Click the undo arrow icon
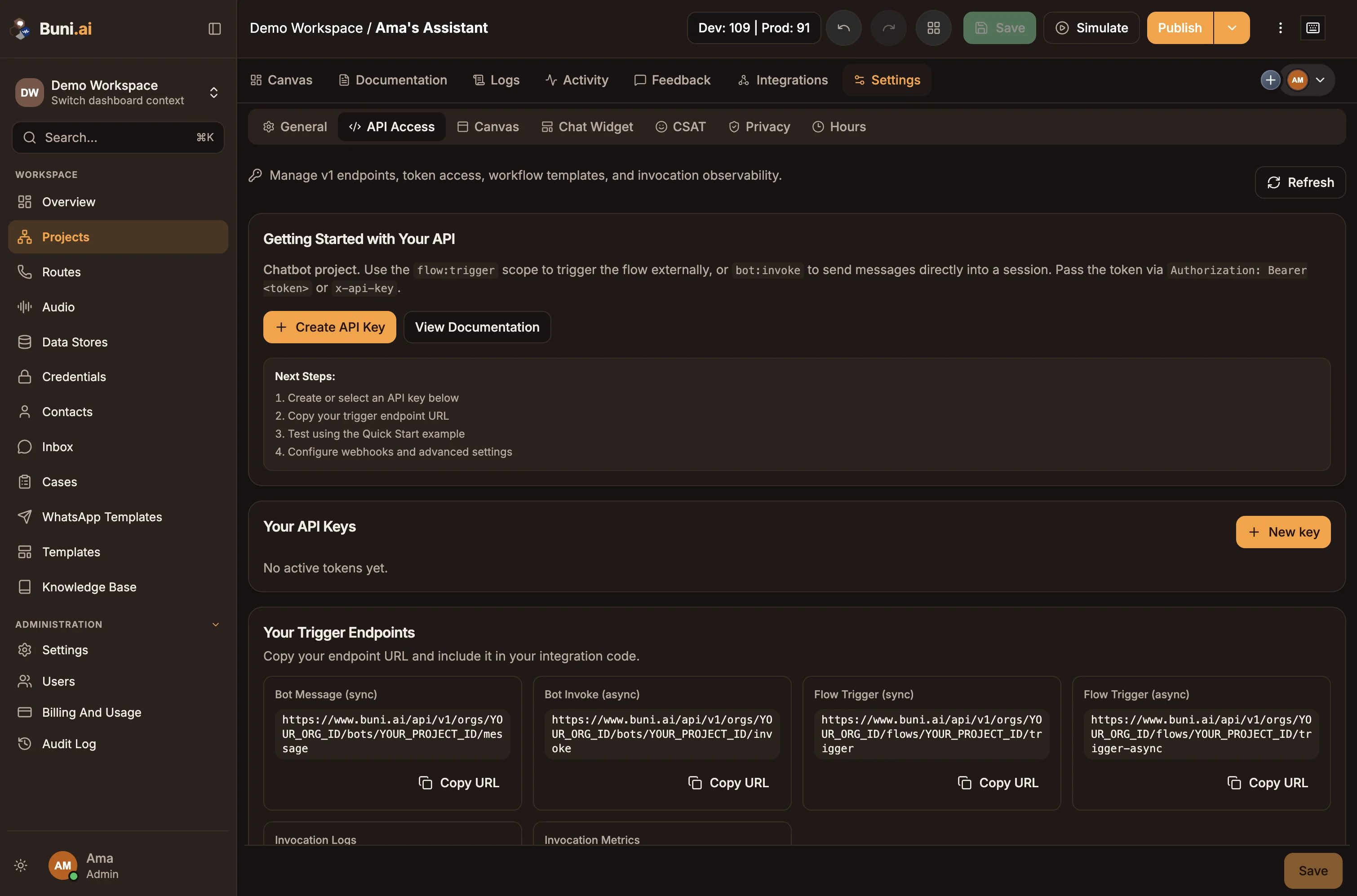1357x896 pixels. (x=843, y=28)
